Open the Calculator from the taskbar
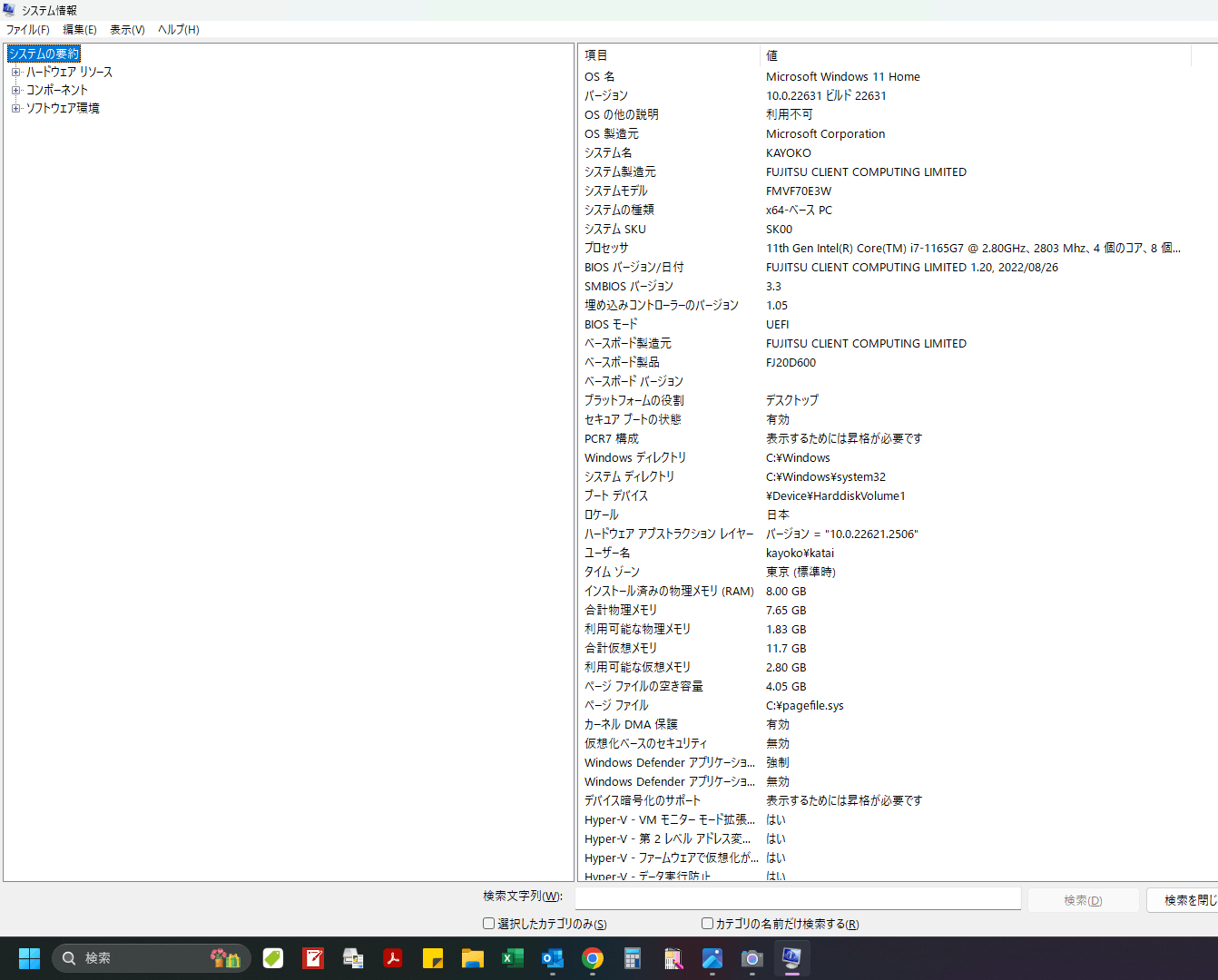The height and width of the screenshot is (980, 1218). (633, 958)
